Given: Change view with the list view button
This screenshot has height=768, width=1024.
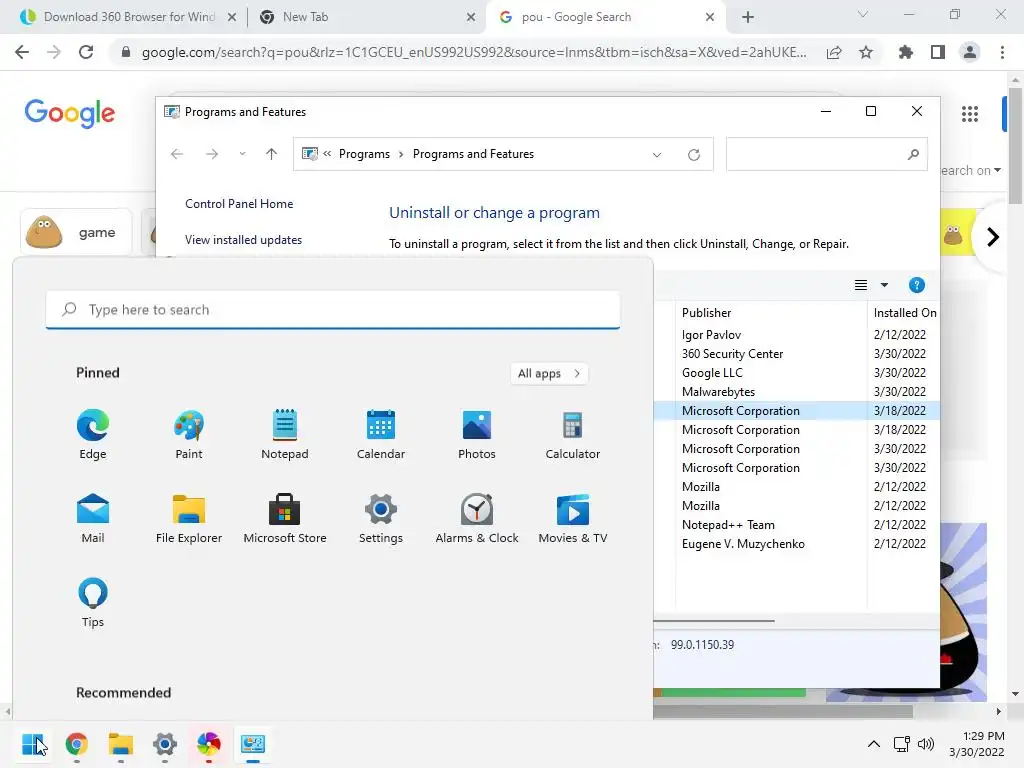Looking at the screenshot, I should [x=861, y=285].
